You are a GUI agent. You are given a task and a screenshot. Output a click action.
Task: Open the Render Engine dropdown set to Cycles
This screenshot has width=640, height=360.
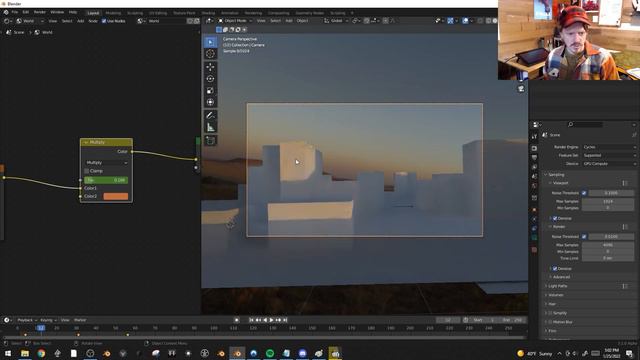coord(609,147)
